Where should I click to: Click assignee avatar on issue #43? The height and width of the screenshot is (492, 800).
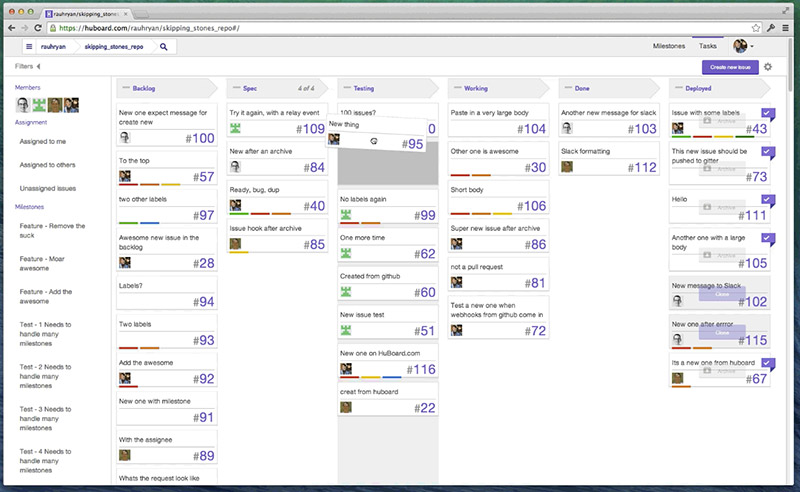point(678,128)
